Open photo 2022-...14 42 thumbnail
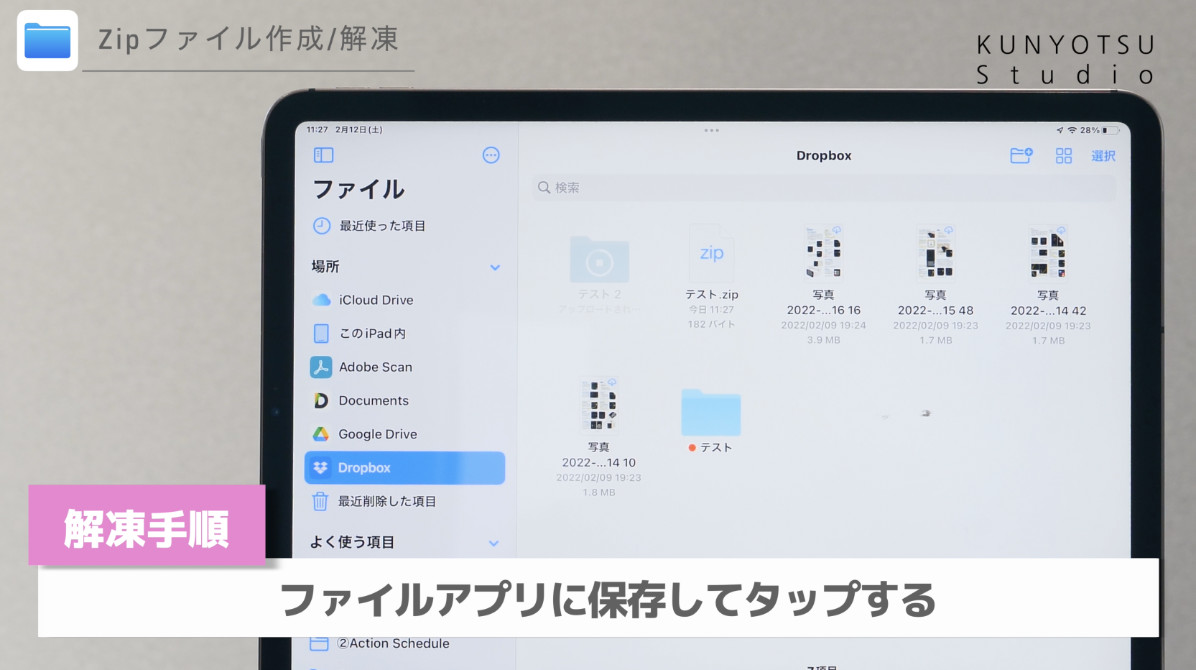This screenshot has width=1196, height=670. (x=1048, y=252)
